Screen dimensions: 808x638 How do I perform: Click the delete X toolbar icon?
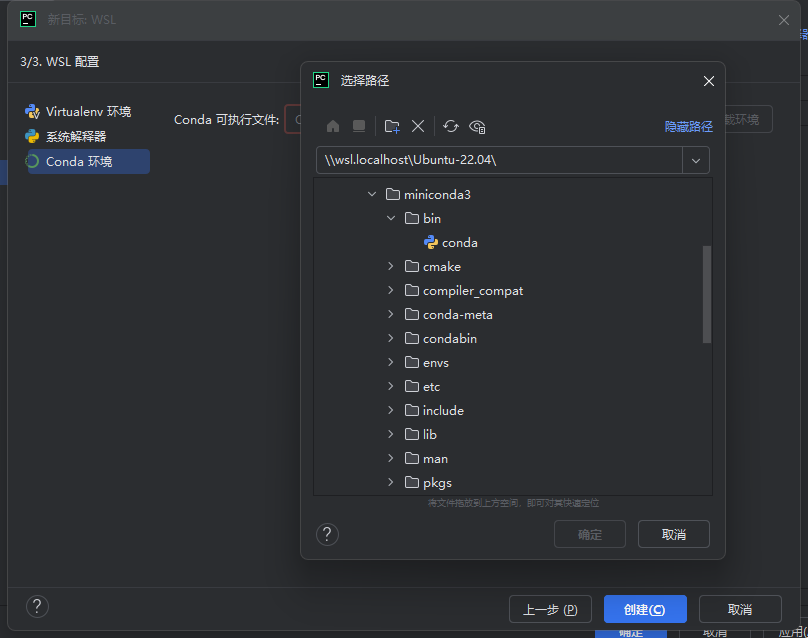pos(418,126)
